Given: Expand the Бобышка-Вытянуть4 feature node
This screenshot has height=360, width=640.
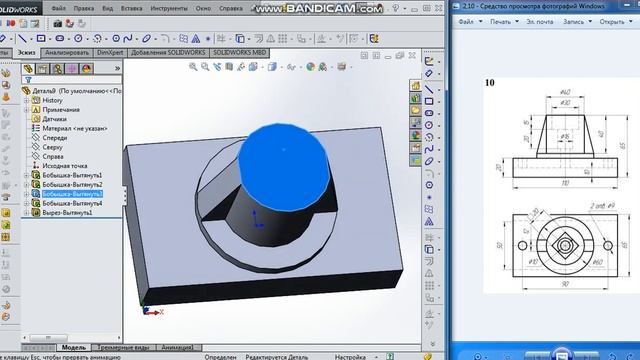Looking at the screenshot, I should coord(27,203).
